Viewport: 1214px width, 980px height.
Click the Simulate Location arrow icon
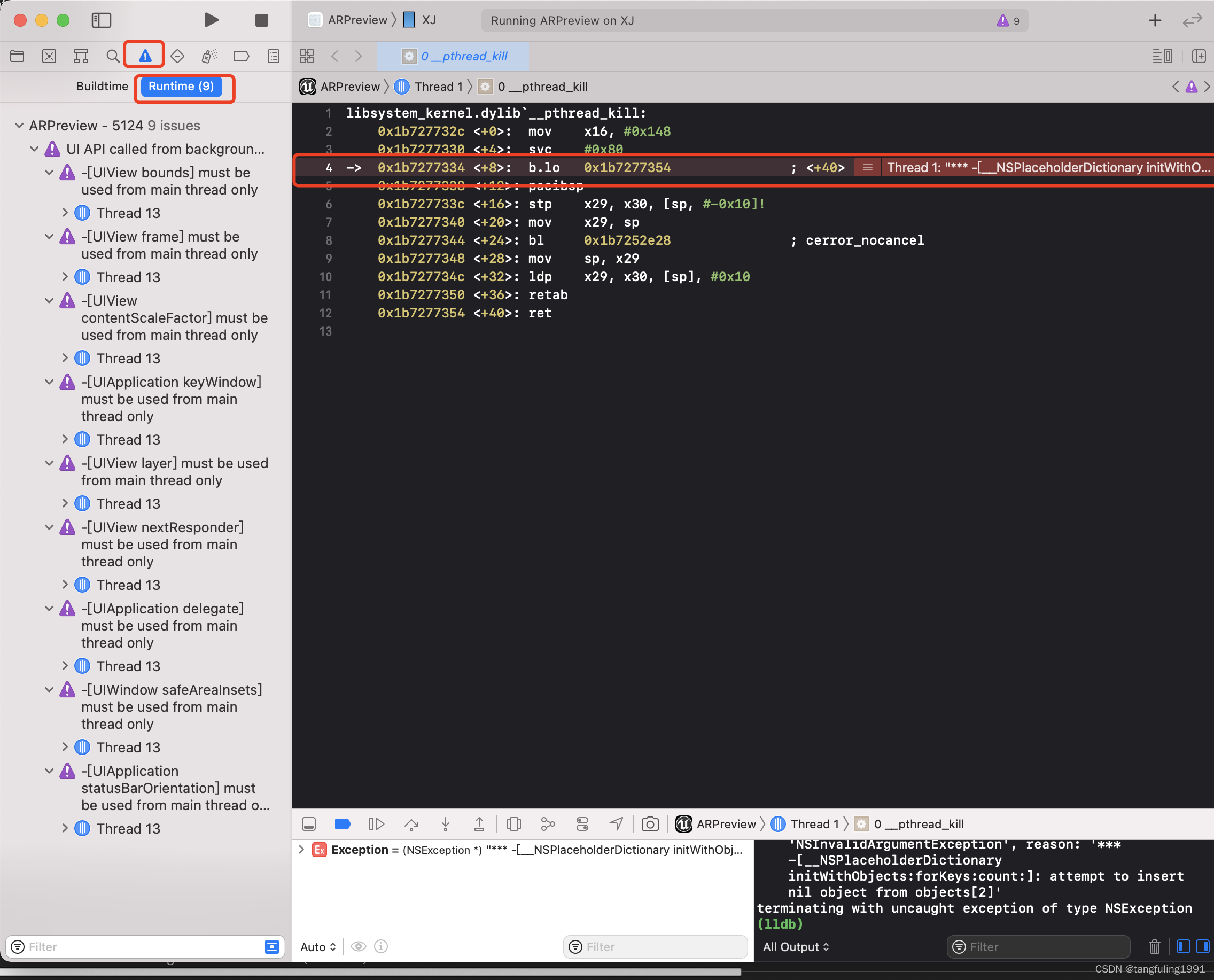click(x=616, y=824)
